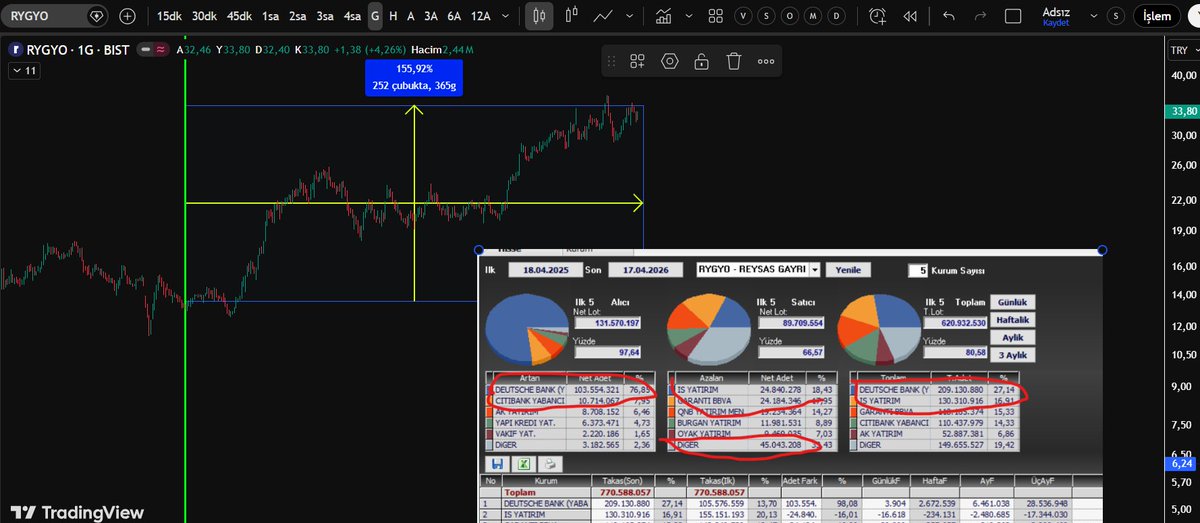Expand the indicators favorites dropdown arrow
The image size is (1200, 523).
(690, 16)
